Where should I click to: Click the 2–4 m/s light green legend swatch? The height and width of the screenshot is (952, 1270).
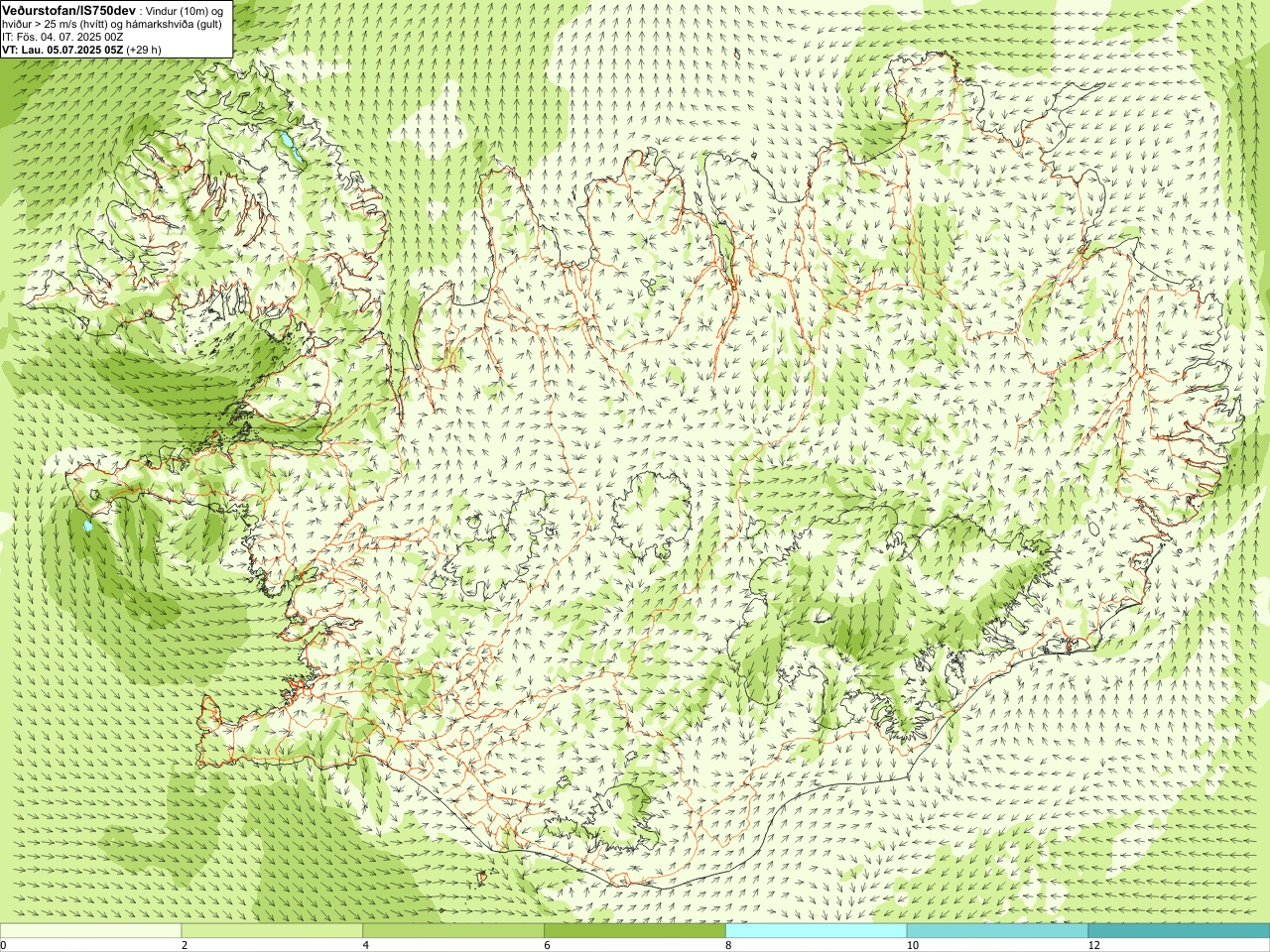click(272, 931)
